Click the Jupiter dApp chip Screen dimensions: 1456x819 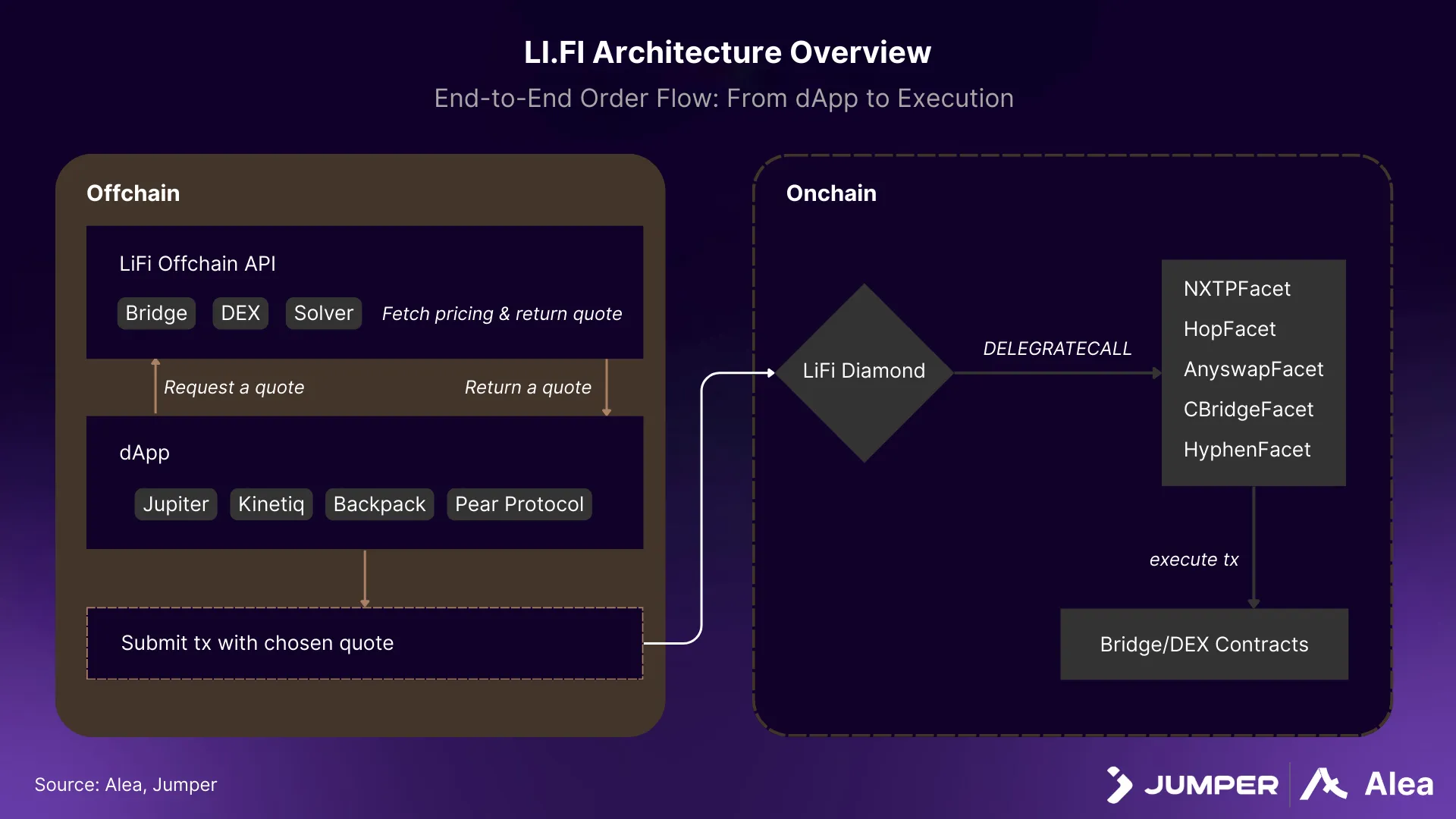[x=176, y=504]
